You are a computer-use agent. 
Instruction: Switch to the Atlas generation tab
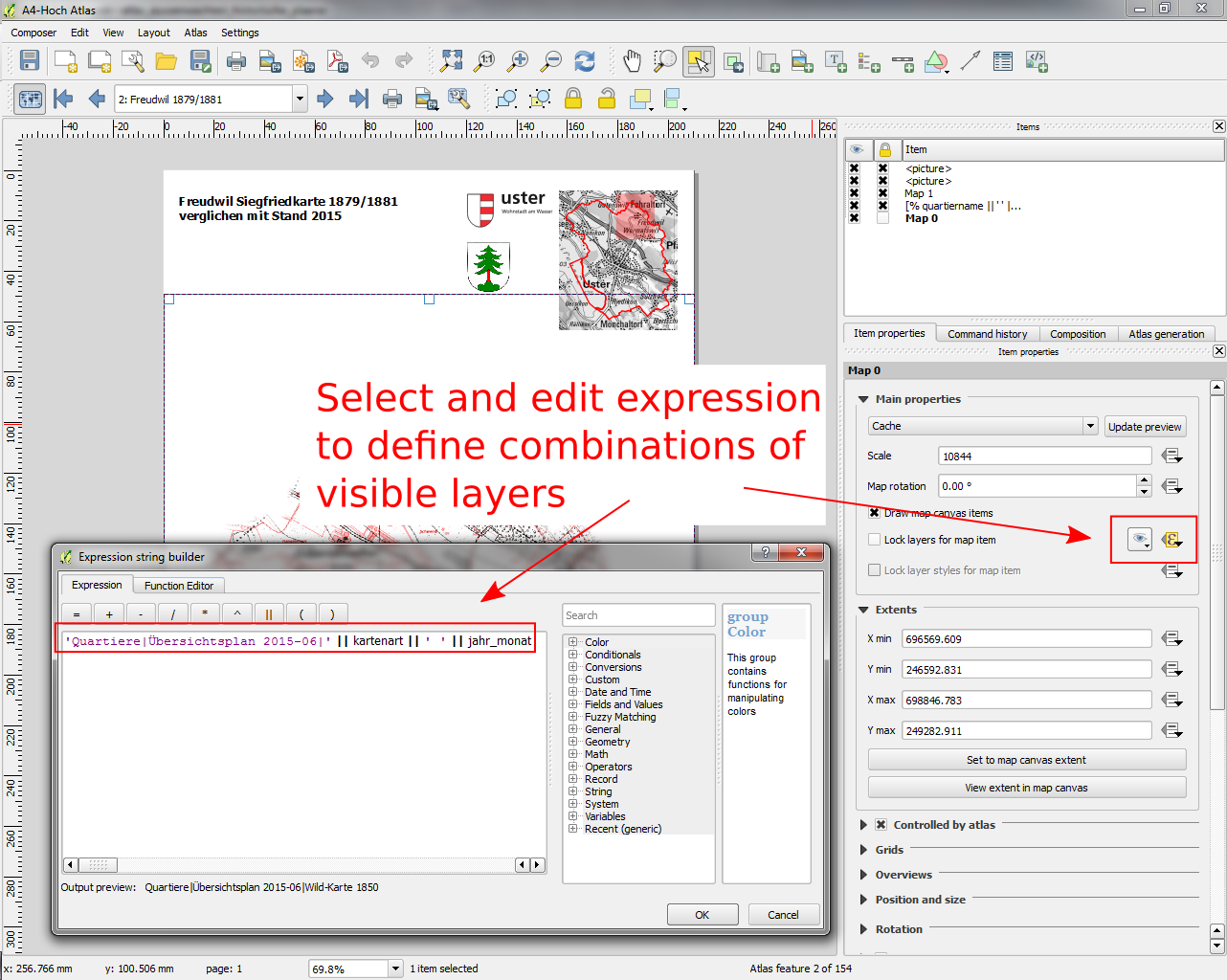1166,334
